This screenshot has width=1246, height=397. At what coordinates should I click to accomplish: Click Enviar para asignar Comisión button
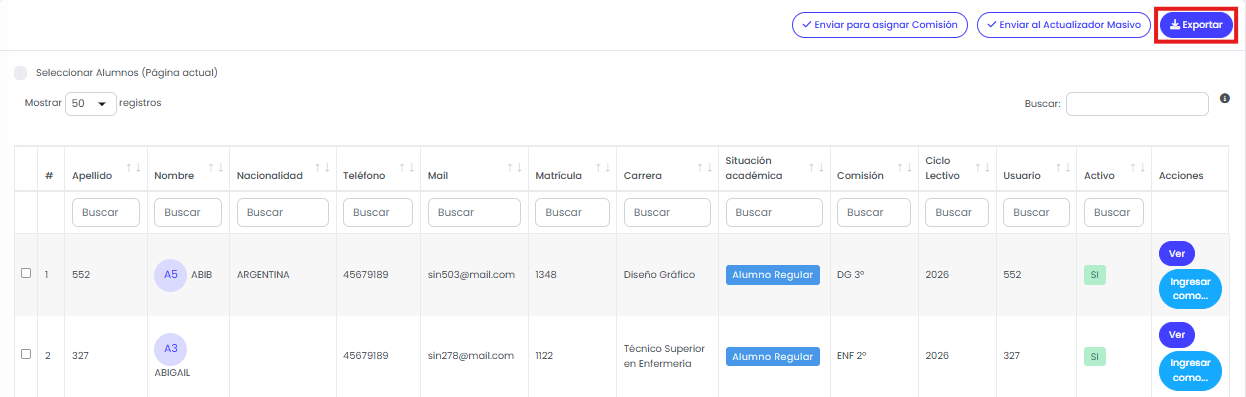(879, 25)
